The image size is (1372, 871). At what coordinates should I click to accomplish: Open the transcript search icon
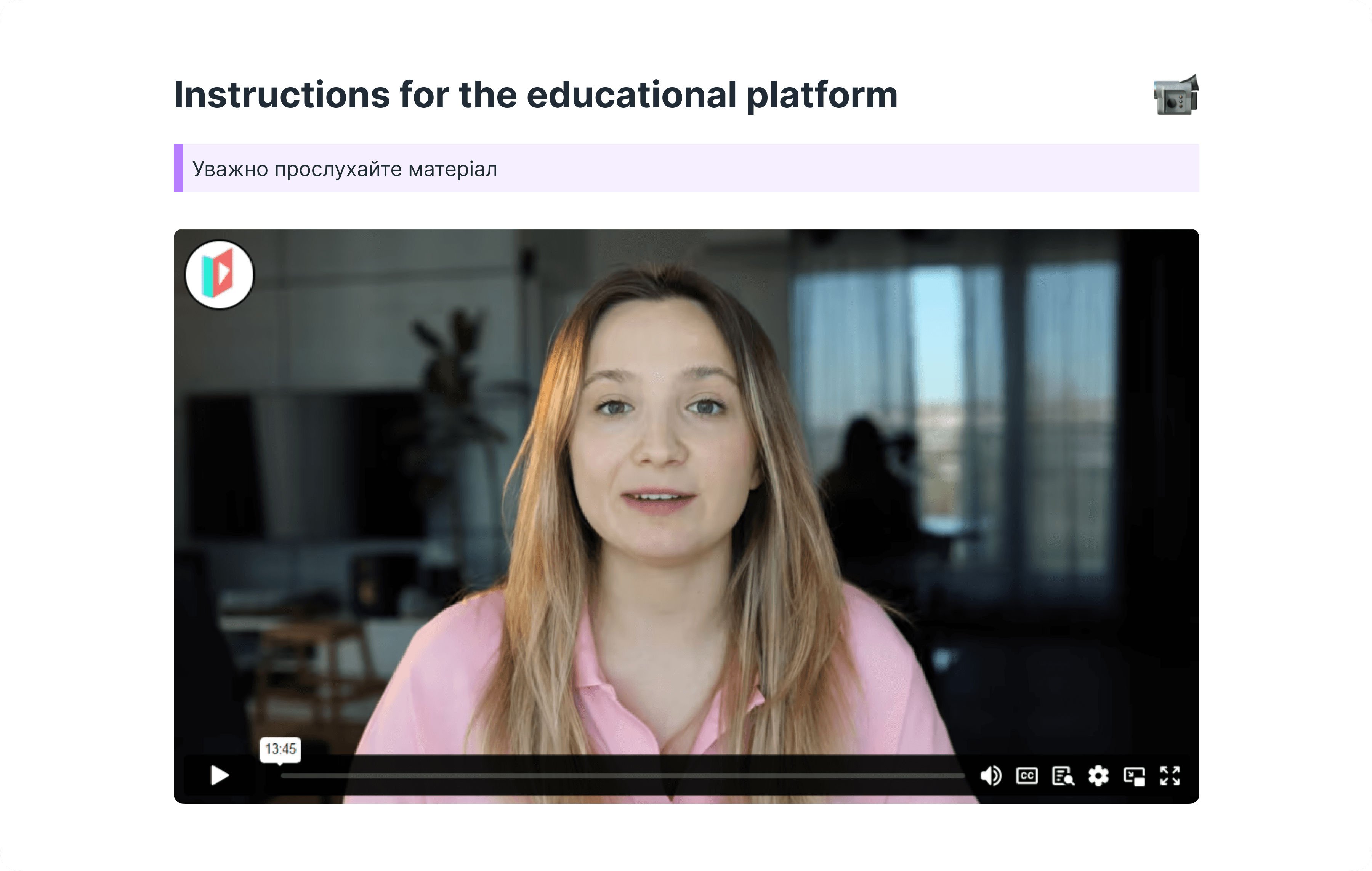pos(1063,775)
